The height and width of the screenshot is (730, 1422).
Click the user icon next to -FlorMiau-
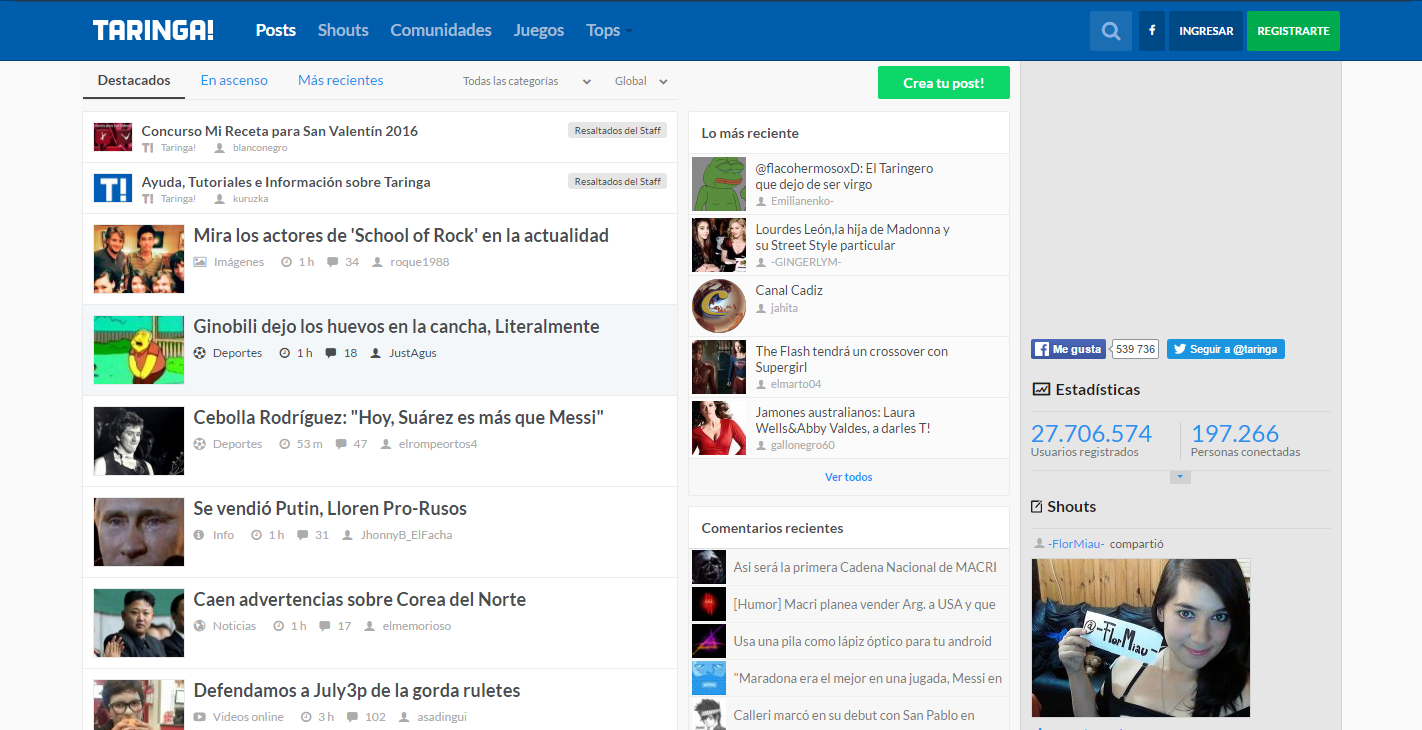tap(1039, 544)
